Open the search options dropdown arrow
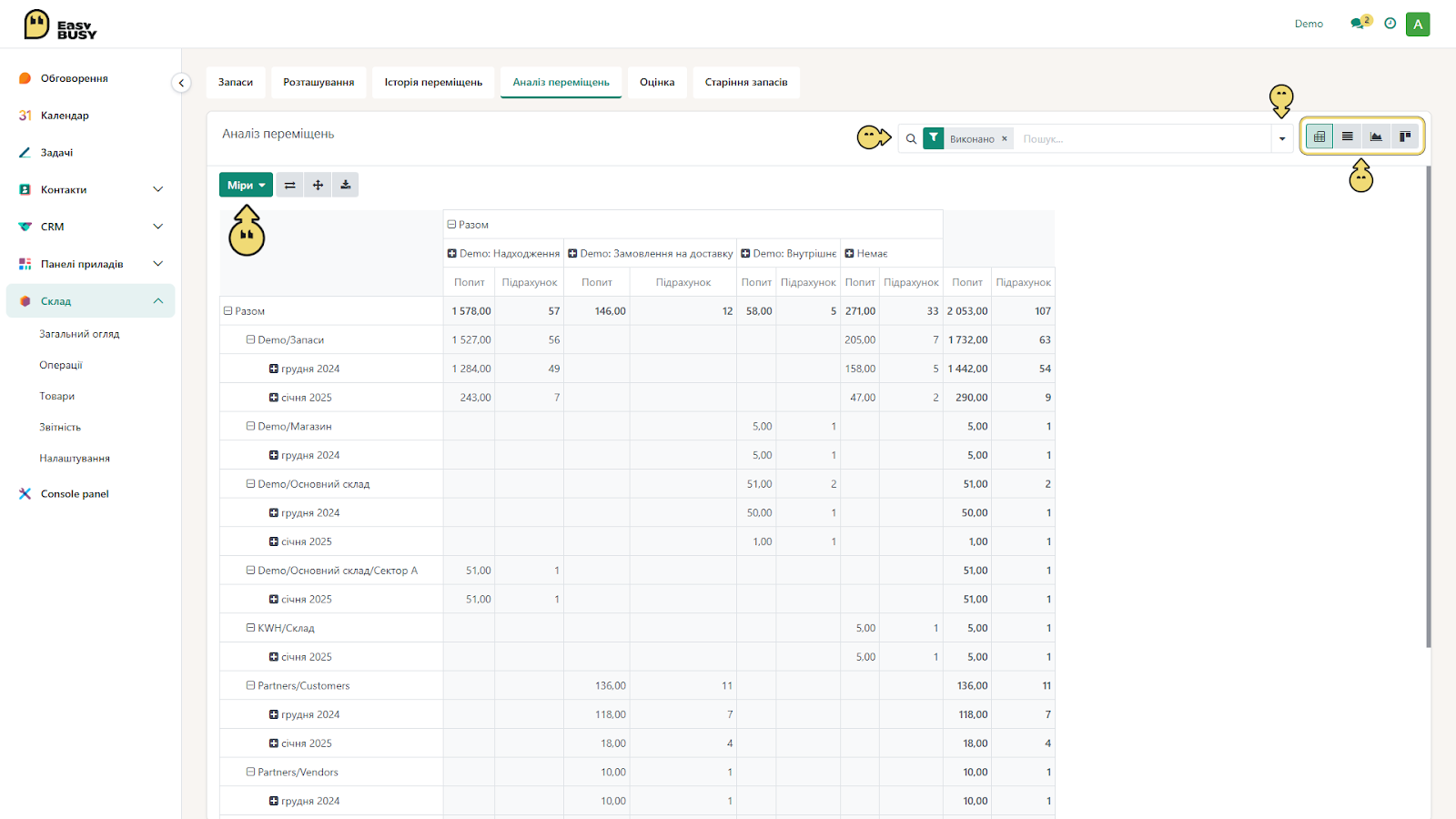This screenshot has width=1456, height=819. [x=1282, y=138]
